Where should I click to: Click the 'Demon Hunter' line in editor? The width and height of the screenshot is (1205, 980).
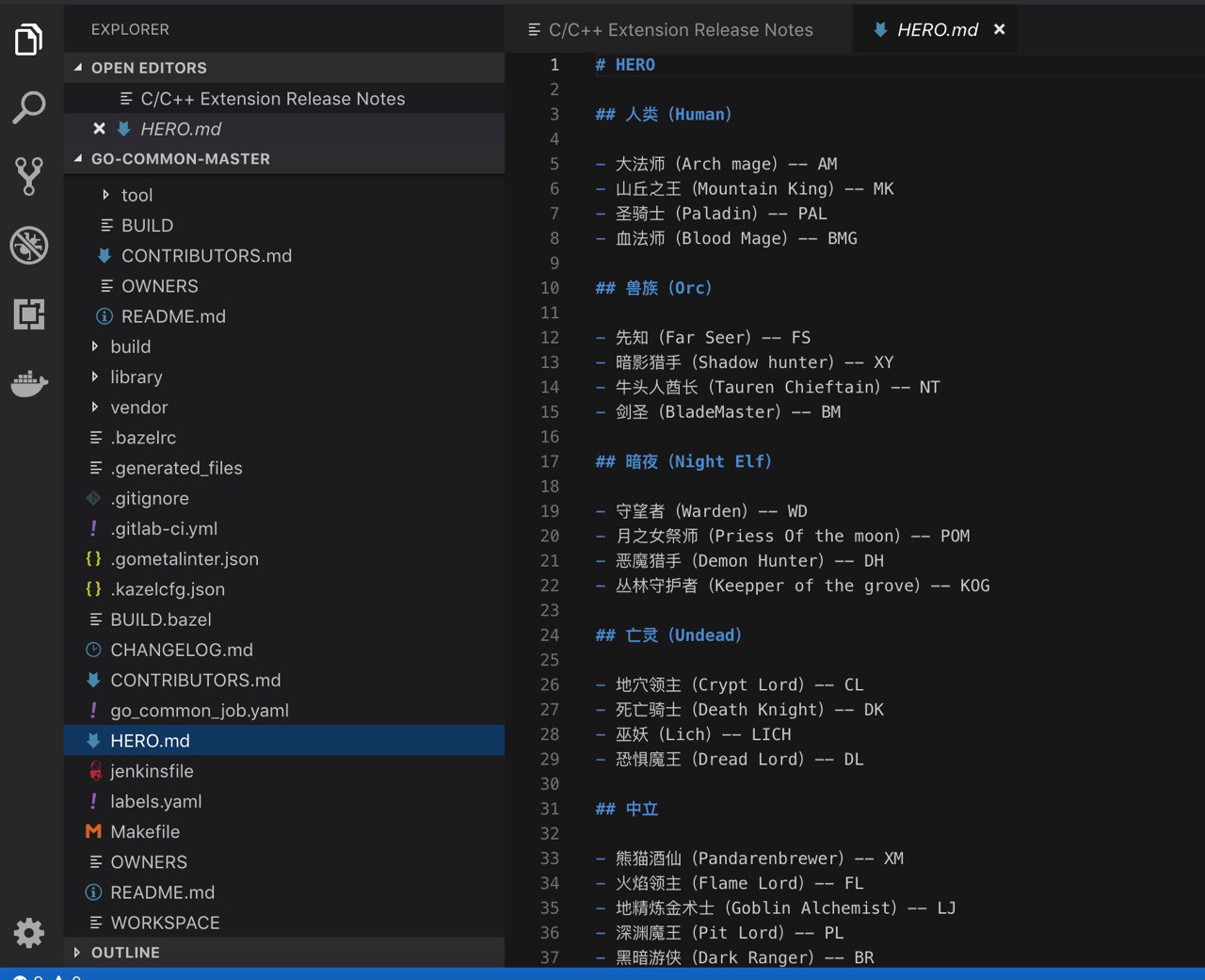(740, 560)
